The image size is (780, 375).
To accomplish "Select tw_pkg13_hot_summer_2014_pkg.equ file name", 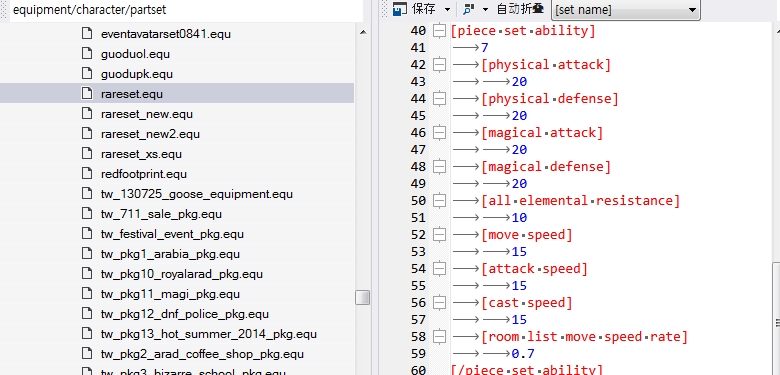I will (x=208, y=334).
